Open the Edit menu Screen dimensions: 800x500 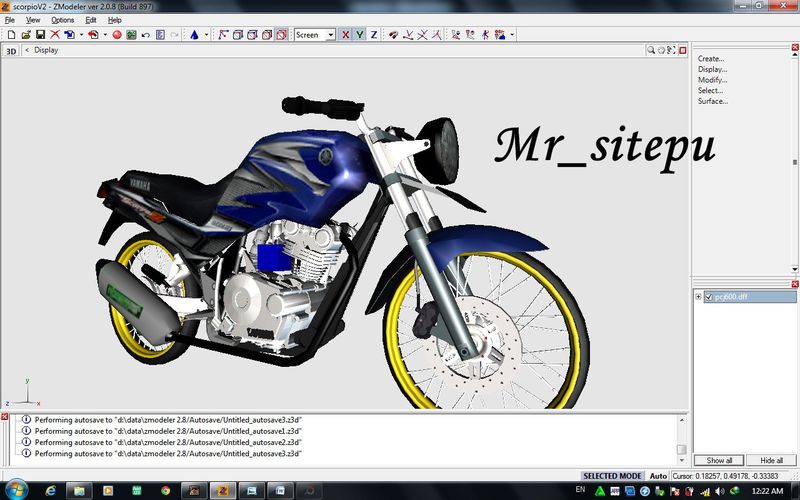91,20
